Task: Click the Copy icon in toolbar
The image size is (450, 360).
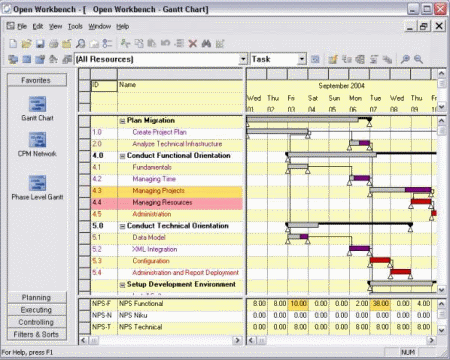Action: coord(139,43)
